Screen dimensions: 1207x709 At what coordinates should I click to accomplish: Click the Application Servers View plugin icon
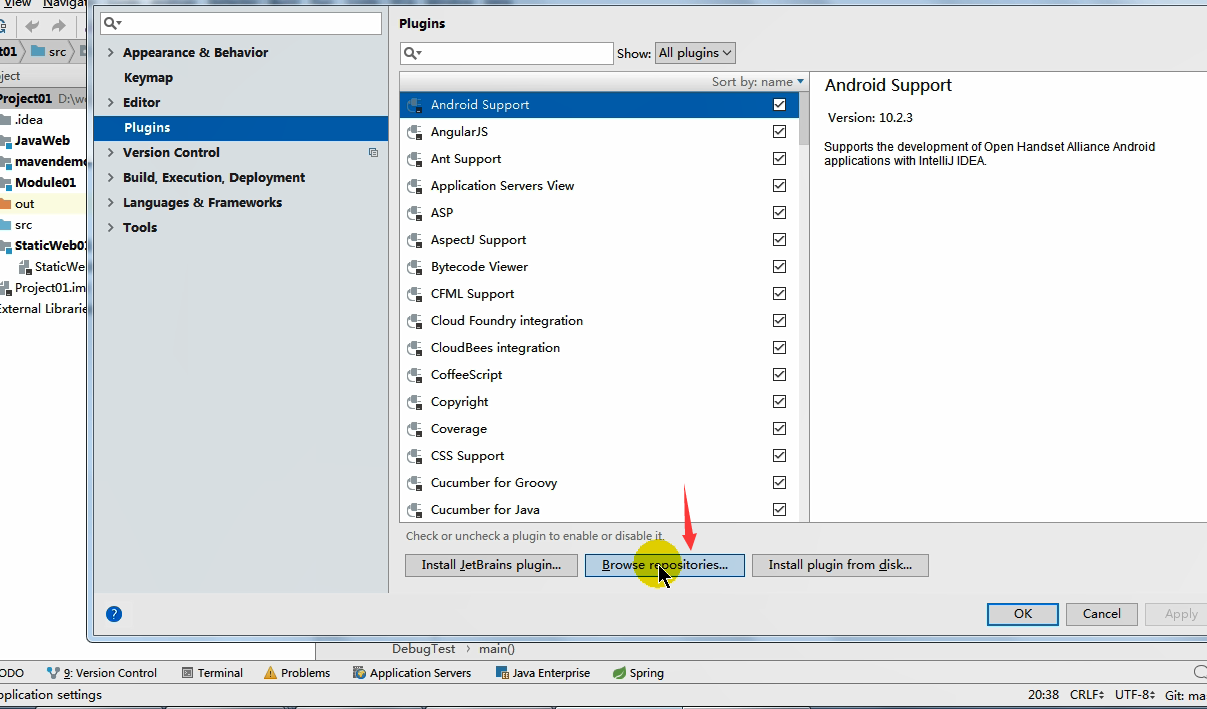tap(415, 186)
